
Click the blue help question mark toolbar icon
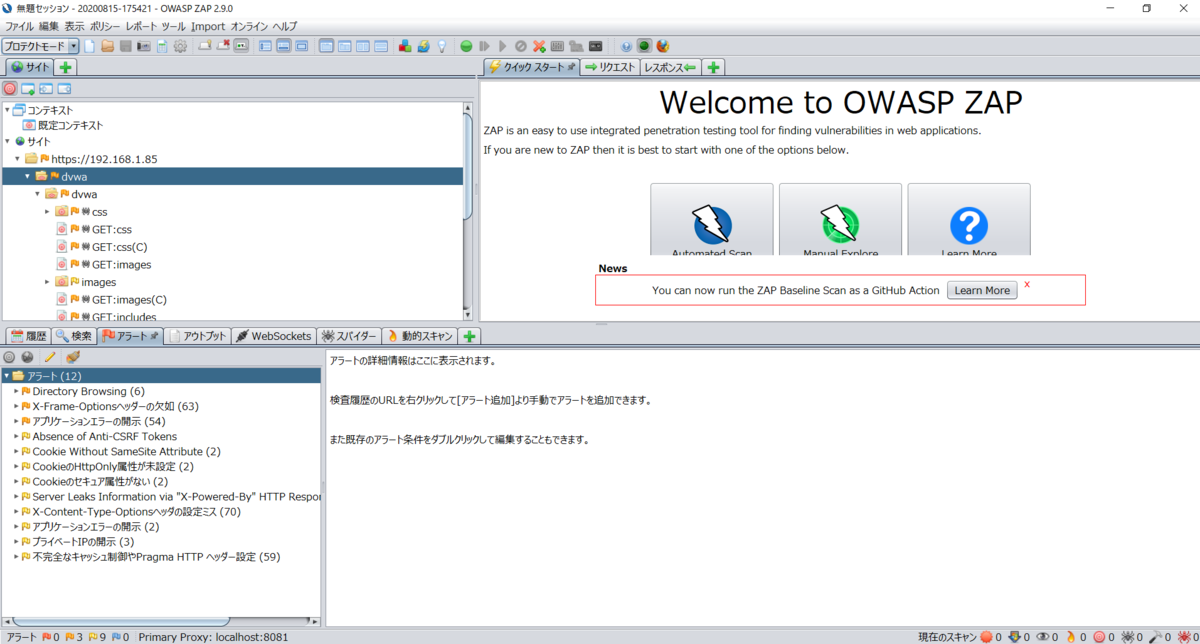pos(626,46)
